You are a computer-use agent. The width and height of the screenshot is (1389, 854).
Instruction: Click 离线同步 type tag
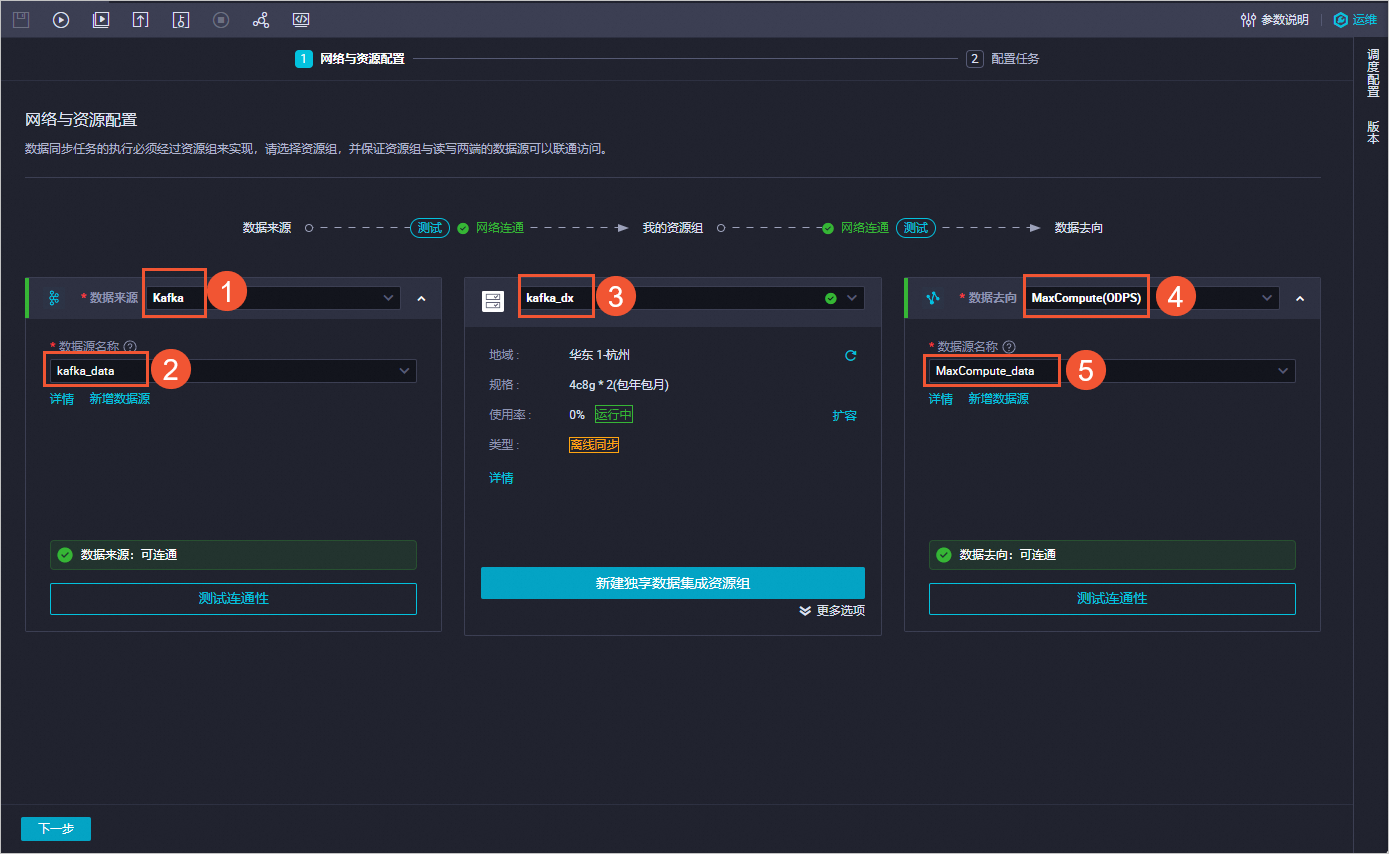tap(594, 445)
